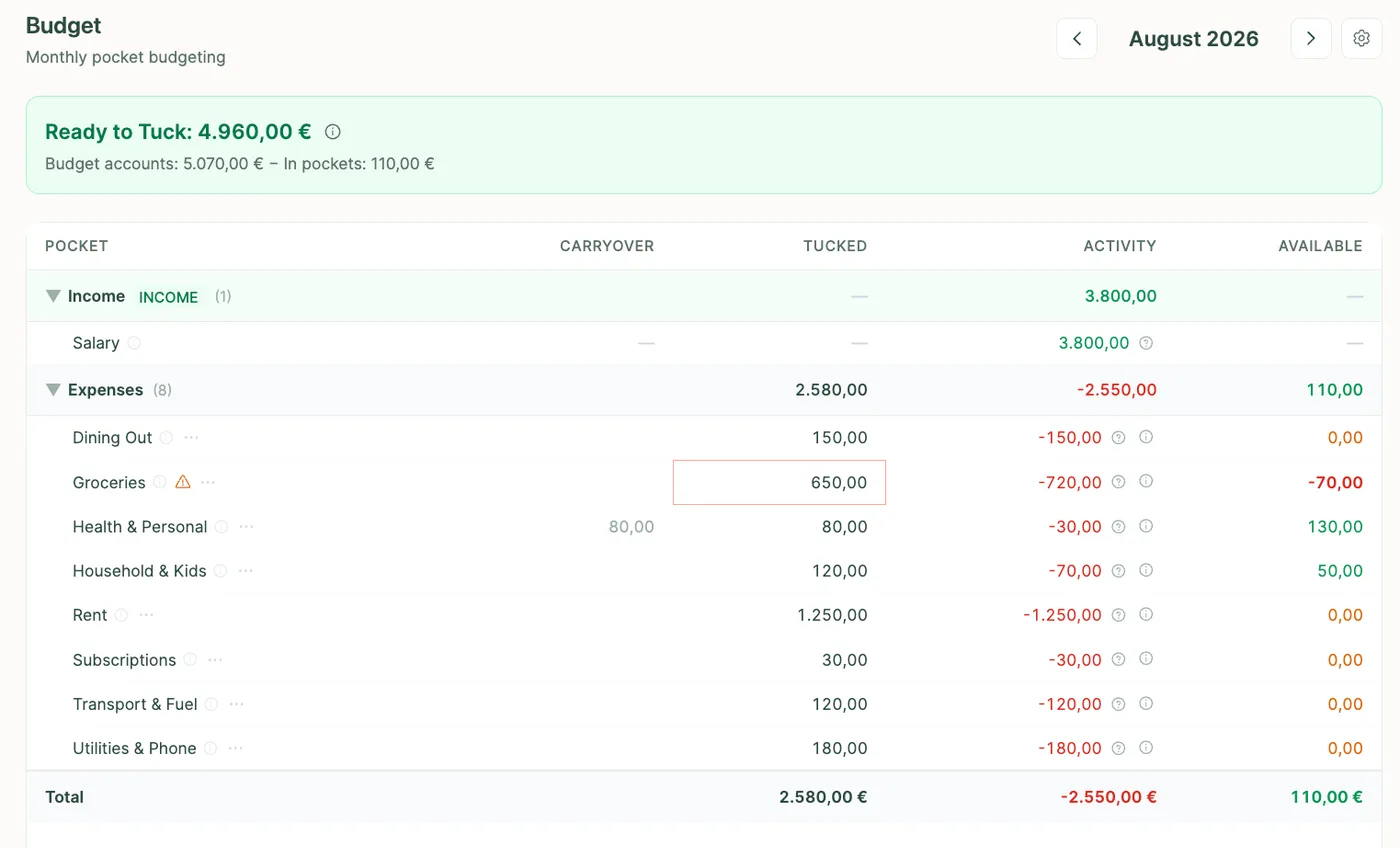1400x848 pixels.
Task: Click Groceries available amount -70,00
Action: click(x=1335, y=482)
